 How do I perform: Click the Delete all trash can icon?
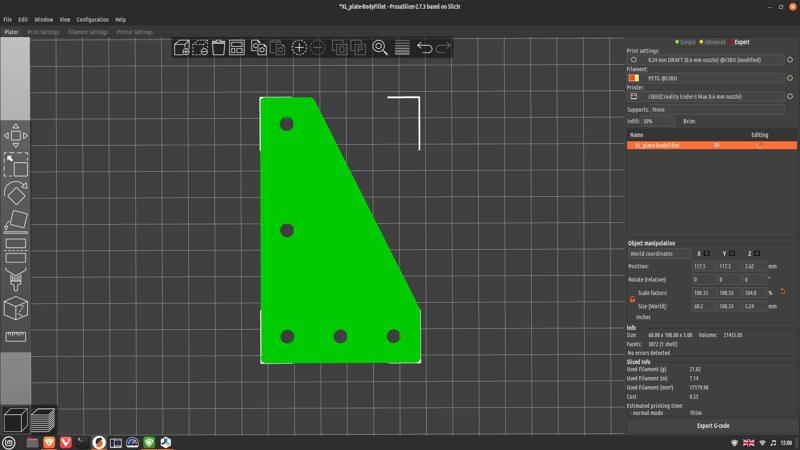coord(218,48)
